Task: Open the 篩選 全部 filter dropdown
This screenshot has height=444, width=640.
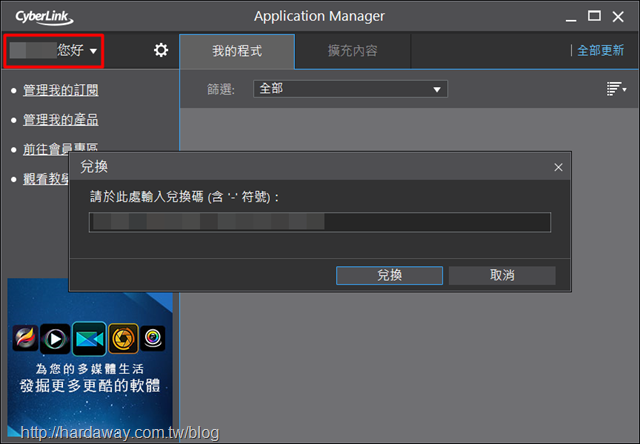Action: 350,89
